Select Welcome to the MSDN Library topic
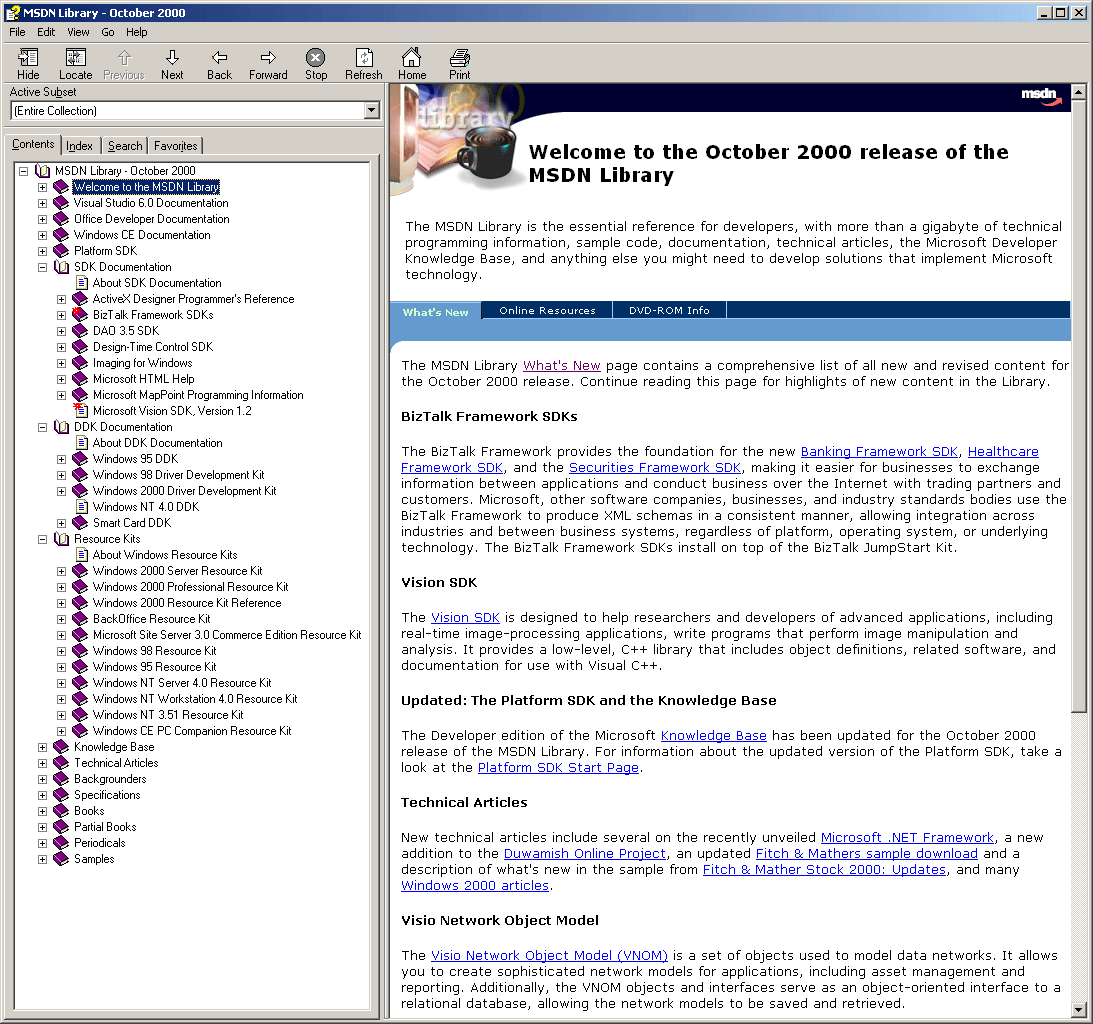Viewport: 1093px width, 1024px height. (x=146, y=187)
